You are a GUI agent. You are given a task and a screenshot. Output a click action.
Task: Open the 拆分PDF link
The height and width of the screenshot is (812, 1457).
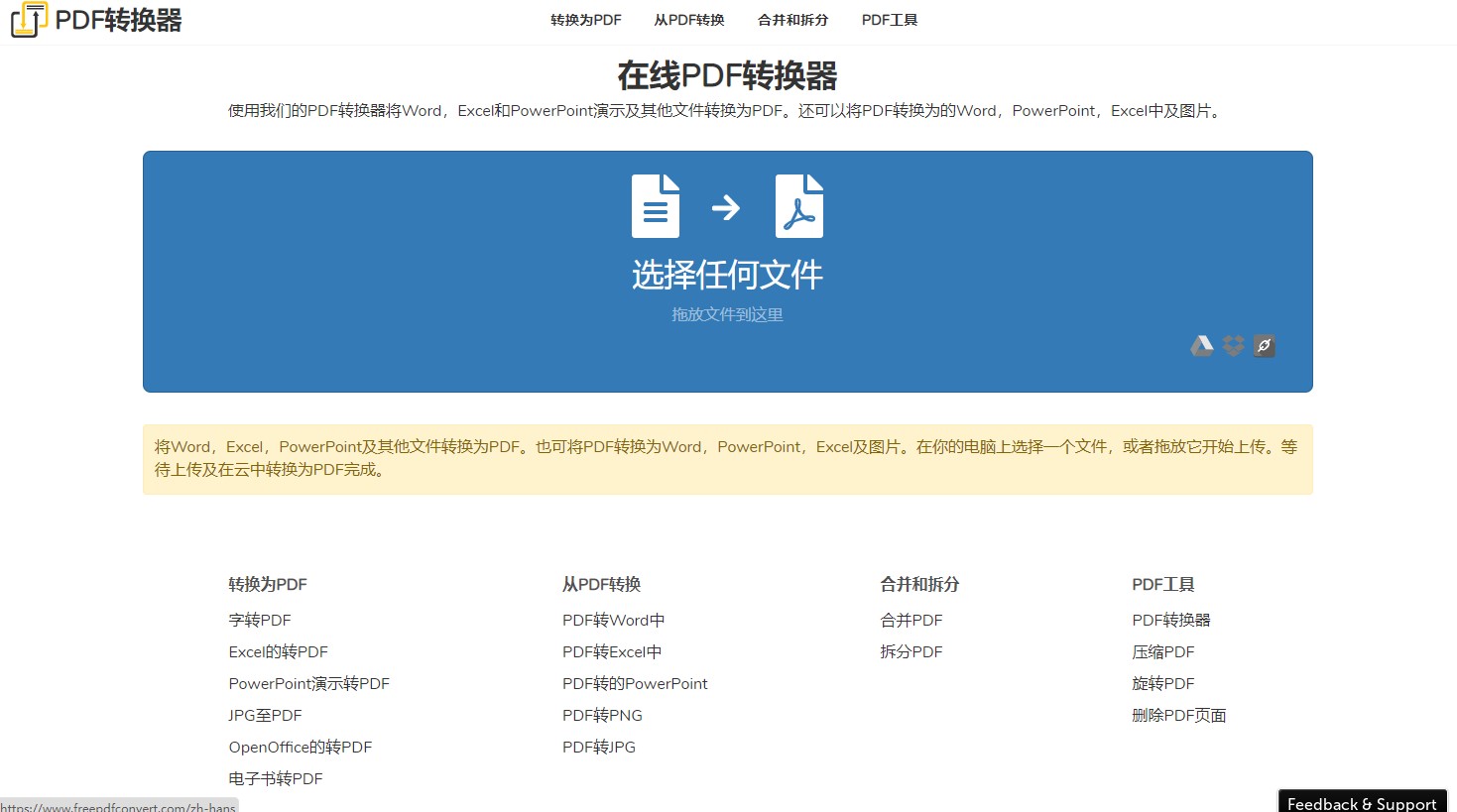(911, 651)
